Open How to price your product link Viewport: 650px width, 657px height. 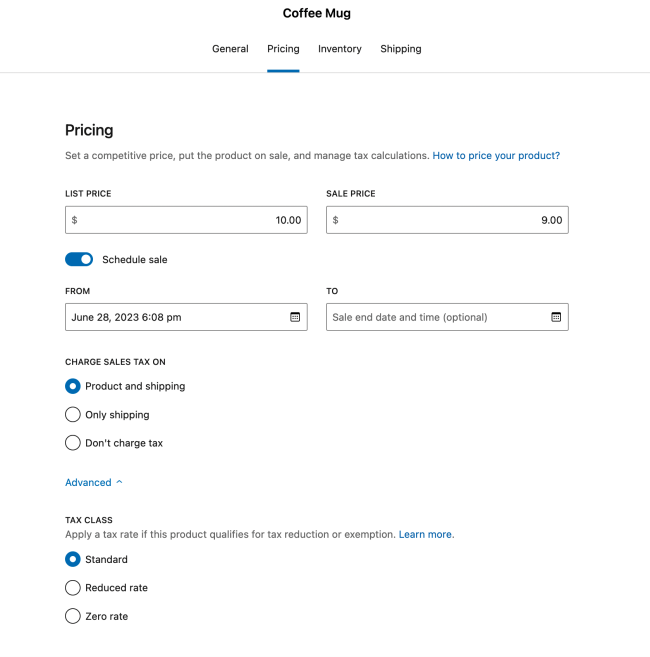(496, 156)
